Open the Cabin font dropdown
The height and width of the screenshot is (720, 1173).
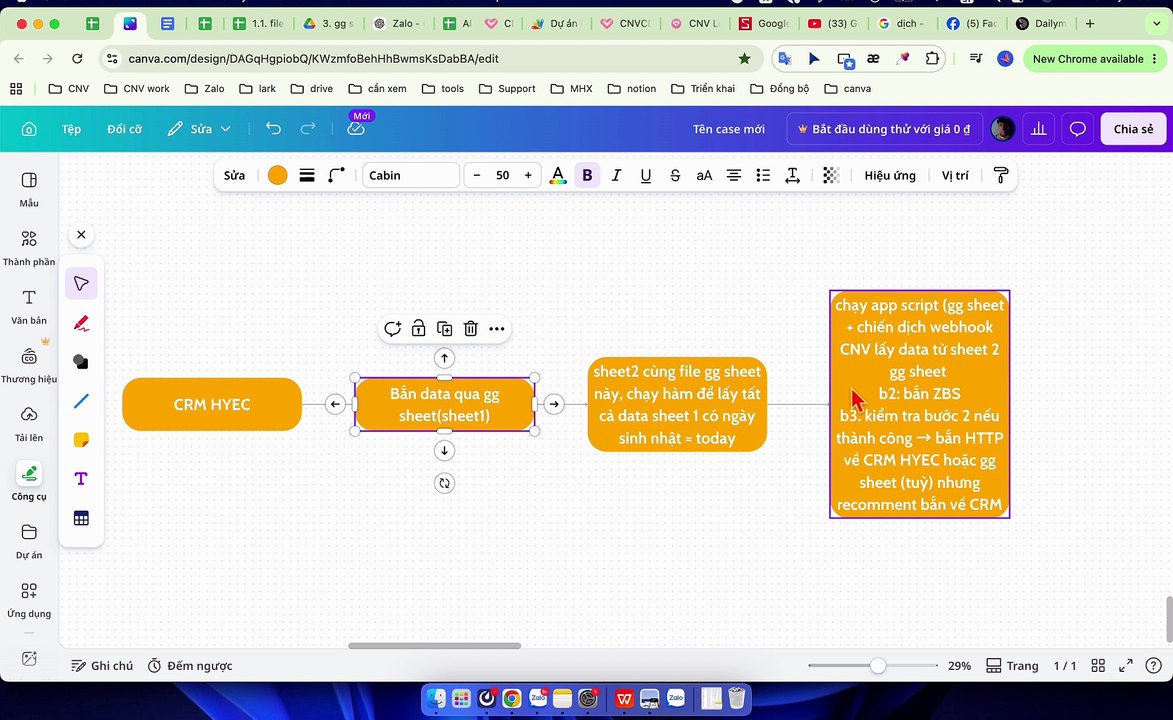click(x=411, y=175)
